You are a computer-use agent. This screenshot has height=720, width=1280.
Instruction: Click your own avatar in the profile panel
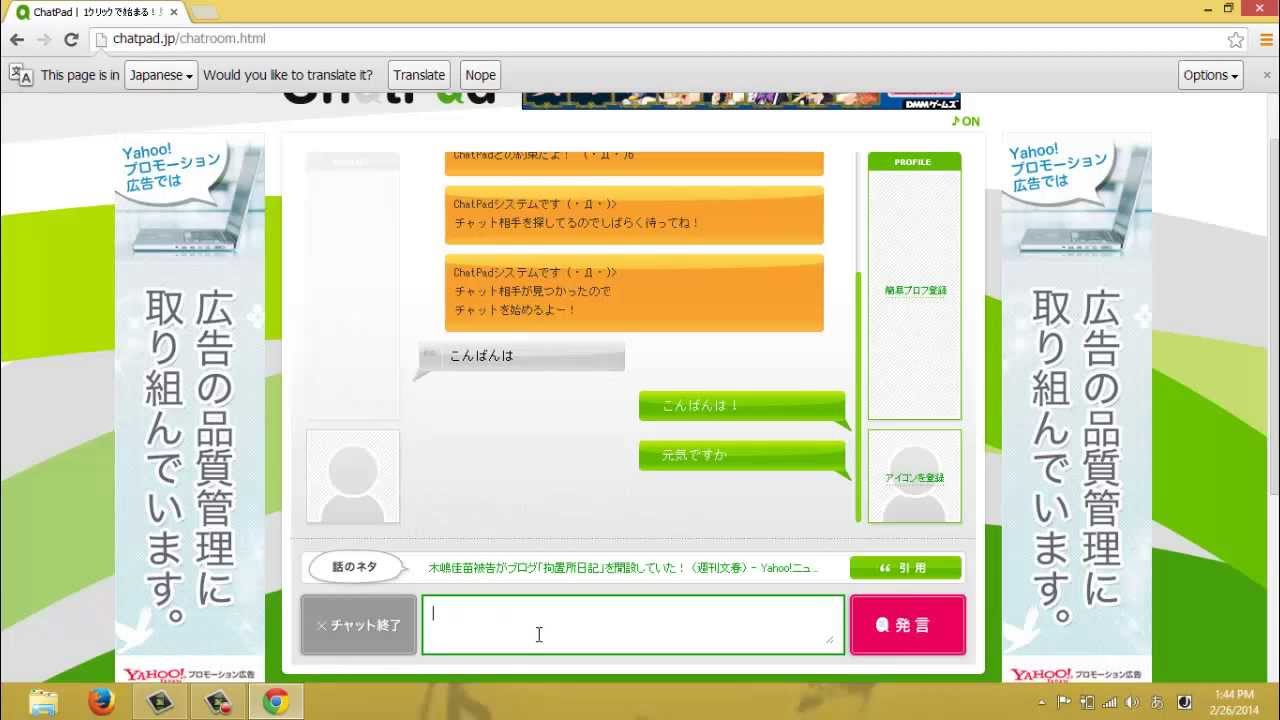coord(914,477)
